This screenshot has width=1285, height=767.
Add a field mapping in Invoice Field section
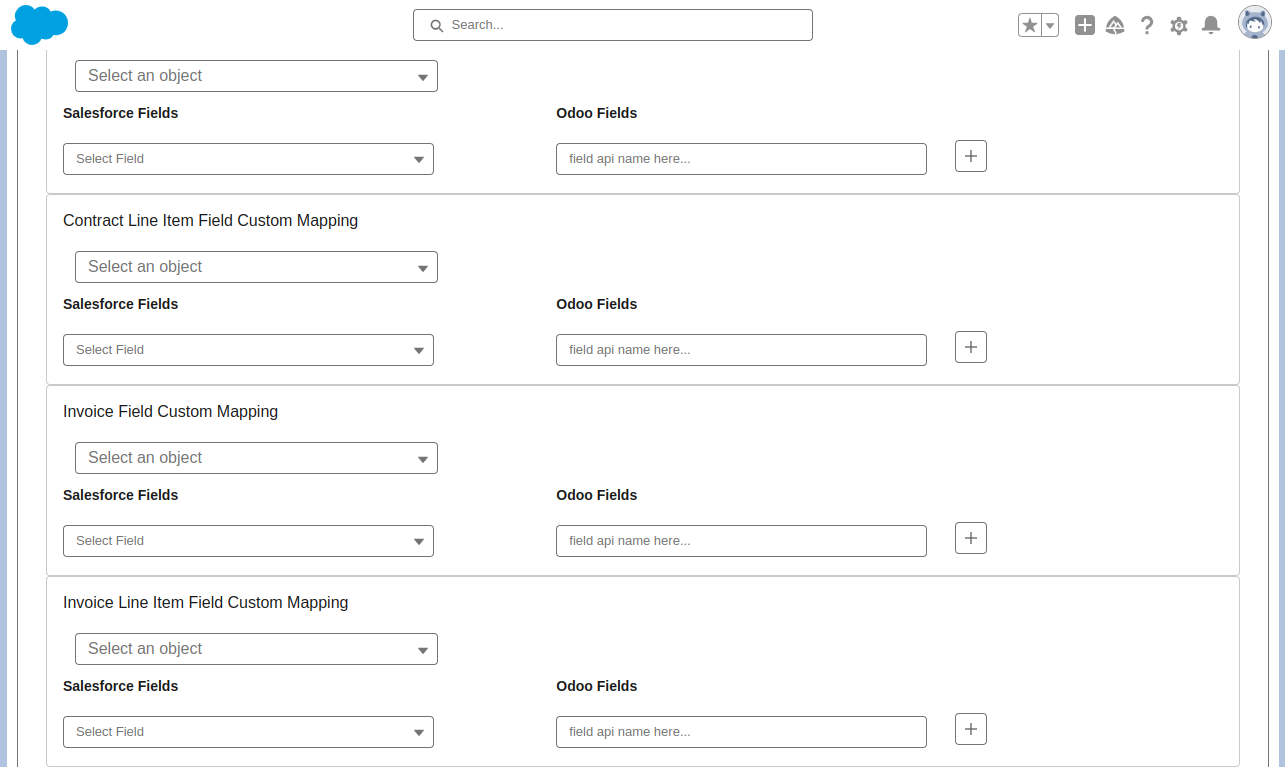[970, 538]
